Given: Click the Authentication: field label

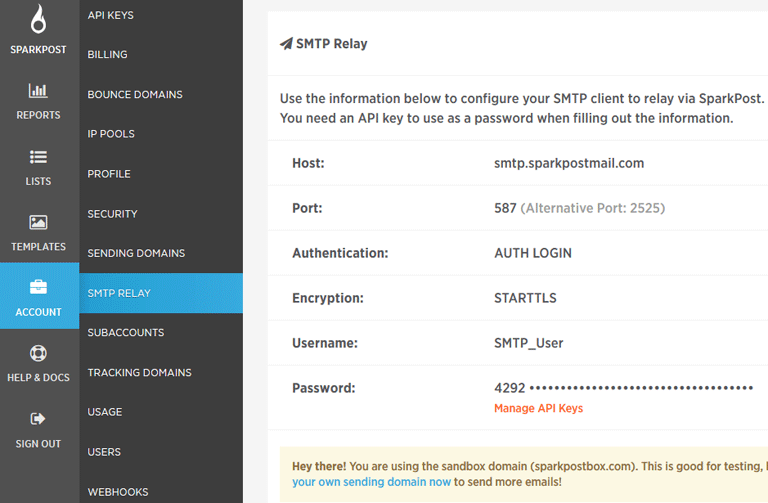Looking at the screenshot, I should point(340,253).
